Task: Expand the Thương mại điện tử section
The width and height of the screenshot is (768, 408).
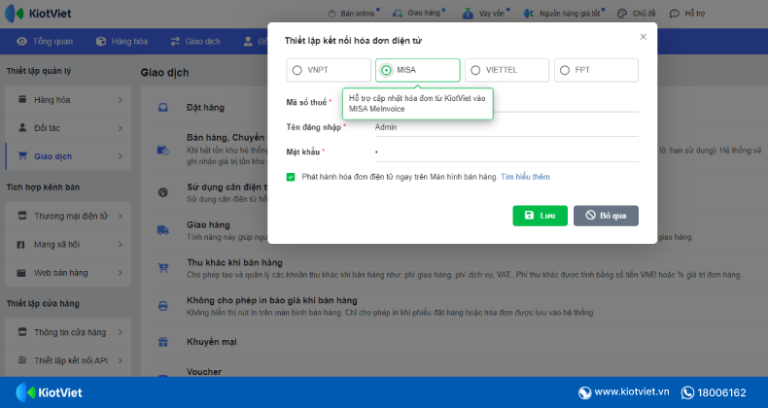Action: (119, 216)
